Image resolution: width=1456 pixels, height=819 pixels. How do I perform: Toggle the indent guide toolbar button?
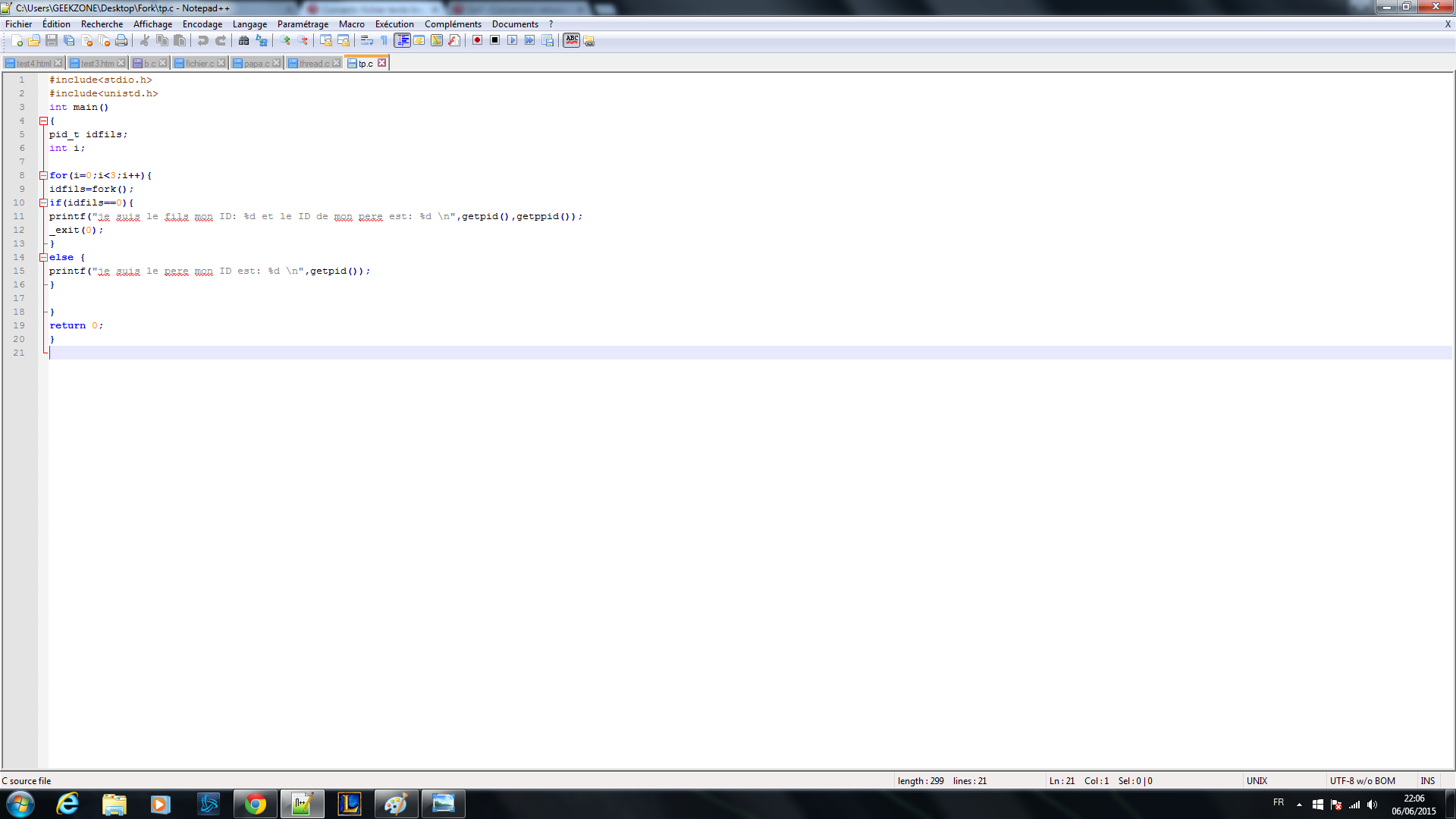pyautogui.click(x=402, y=41)
